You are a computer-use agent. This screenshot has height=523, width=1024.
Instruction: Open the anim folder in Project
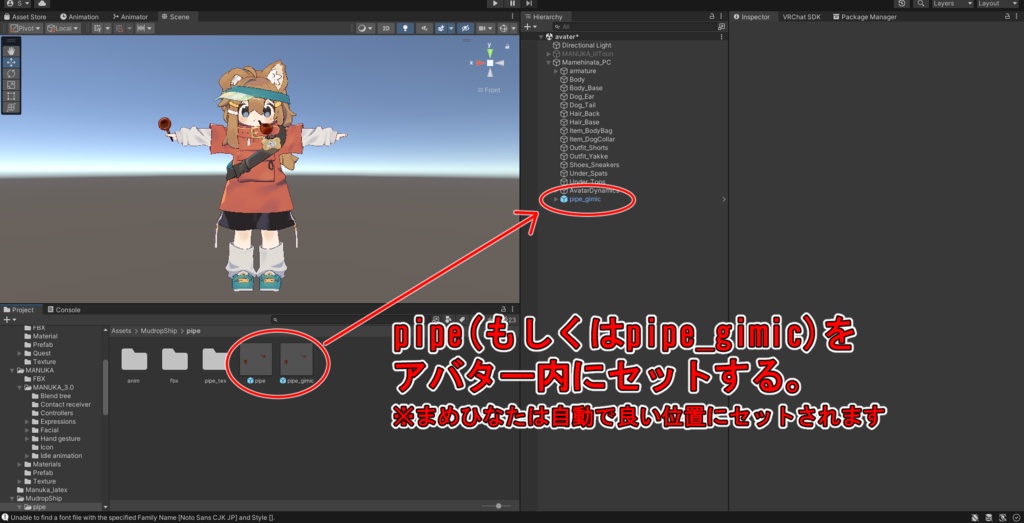[x=134, y=359]
